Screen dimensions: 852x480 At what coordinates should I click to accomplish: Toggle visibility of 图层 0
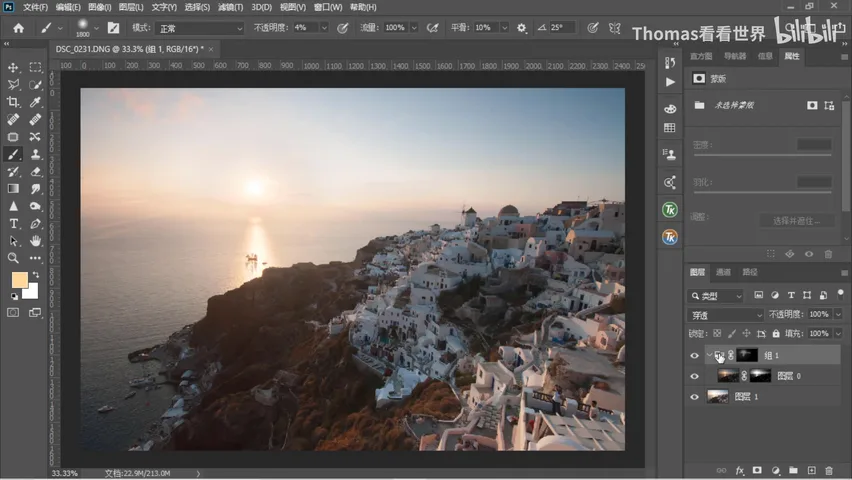694,376
